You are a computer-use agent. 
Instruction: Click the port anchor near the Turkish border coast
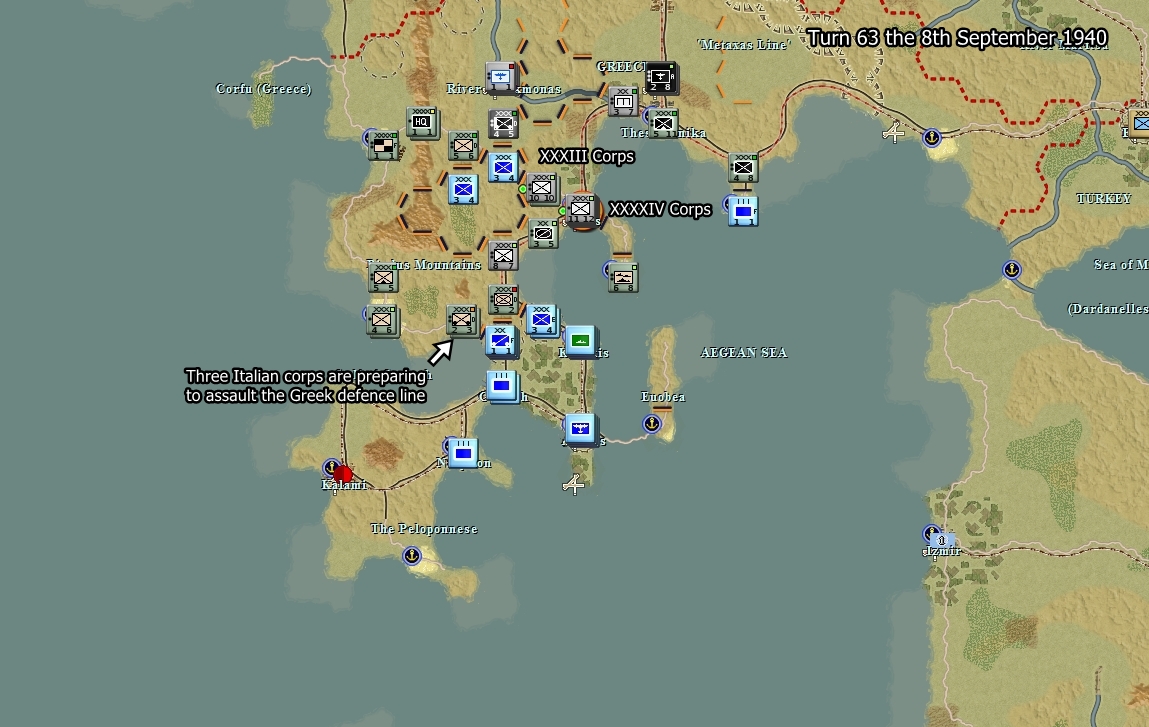[931, 137]
